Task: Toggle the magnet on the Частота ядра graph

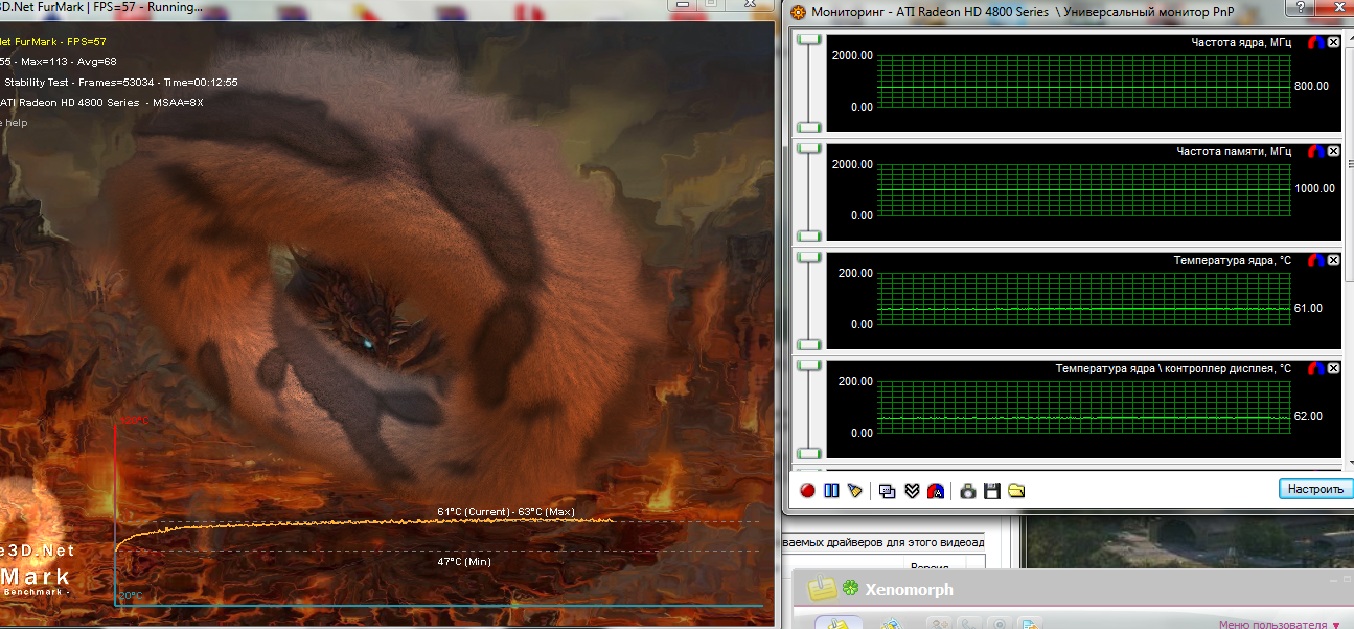Action: [x=1316, y=42]
